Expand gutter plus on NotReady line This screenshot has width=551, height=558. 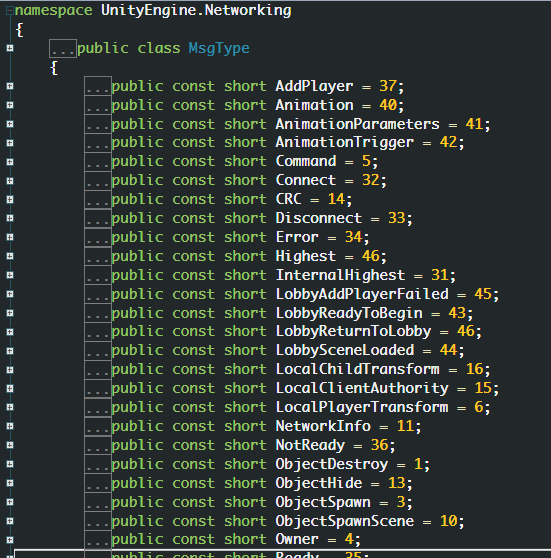(10, 445)
